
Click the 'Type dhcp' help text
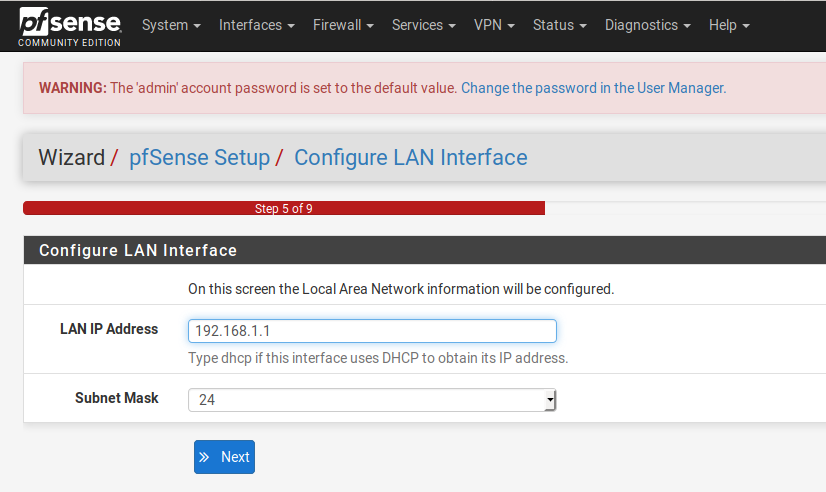pyautogui.click(x=378, y=358)
